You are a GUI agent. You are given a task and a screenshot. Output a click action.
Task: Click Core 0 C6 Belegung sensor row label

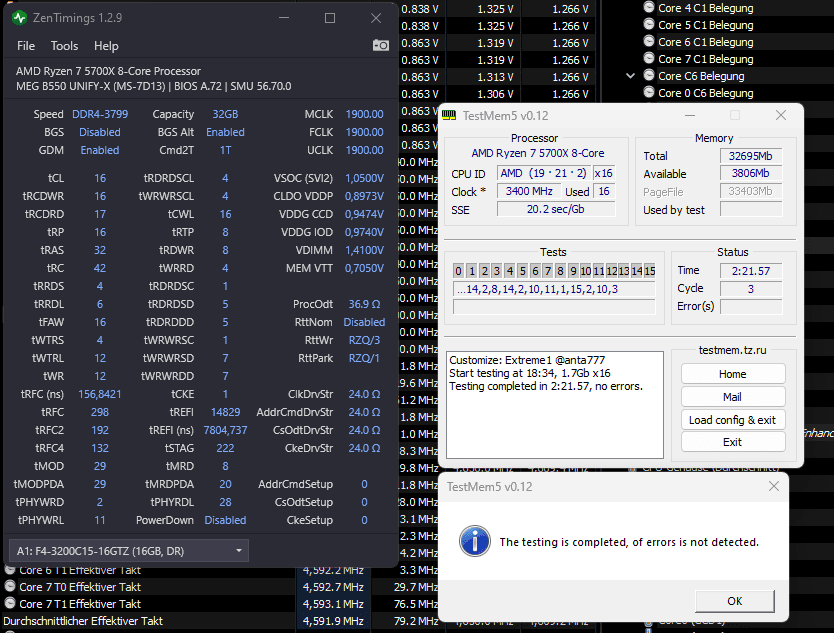[705, 93]
